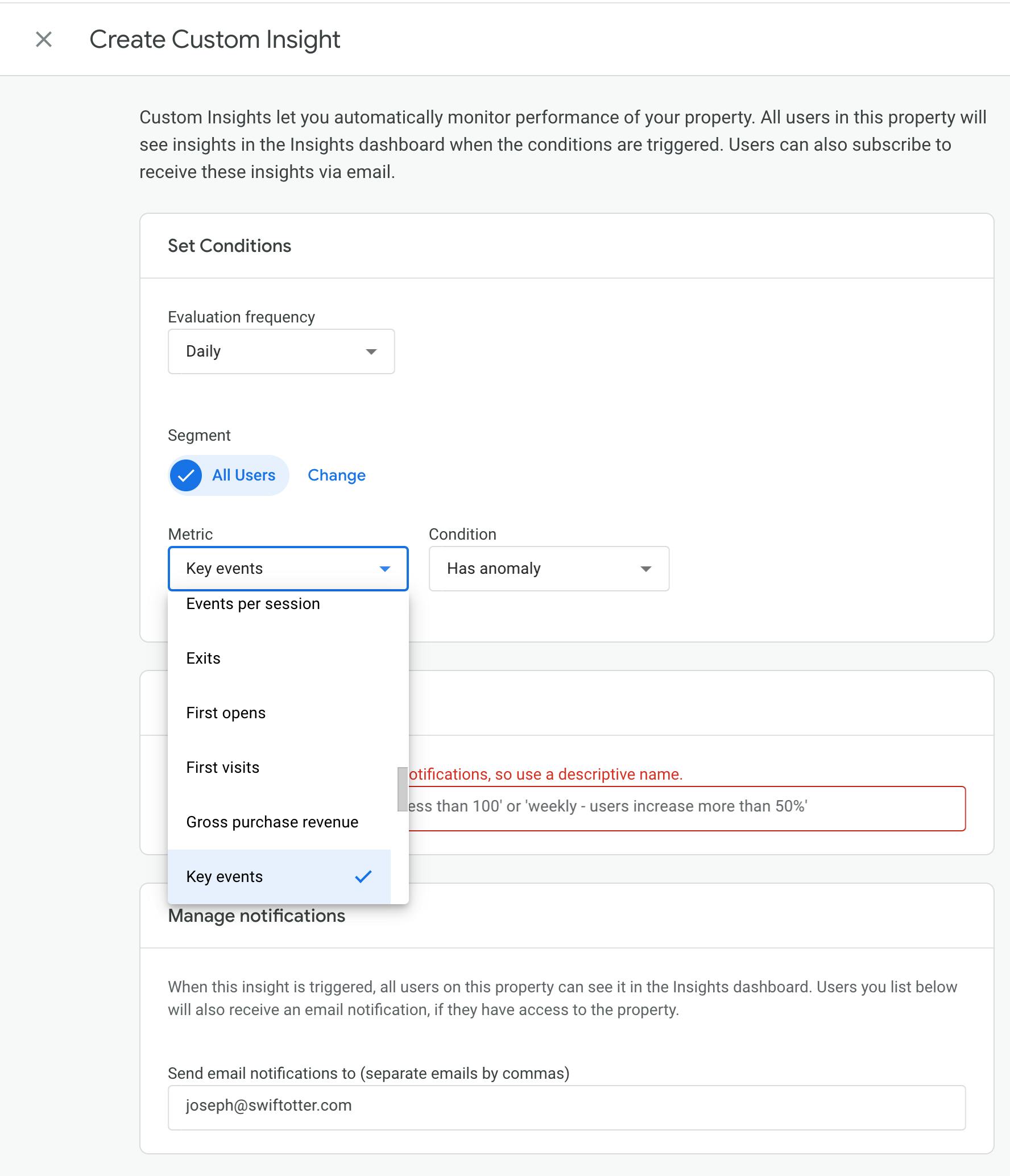The height and width of the screenshot is (1176, 1010).
Task: Click the Change segment link
Action: [x=337, y=475]
